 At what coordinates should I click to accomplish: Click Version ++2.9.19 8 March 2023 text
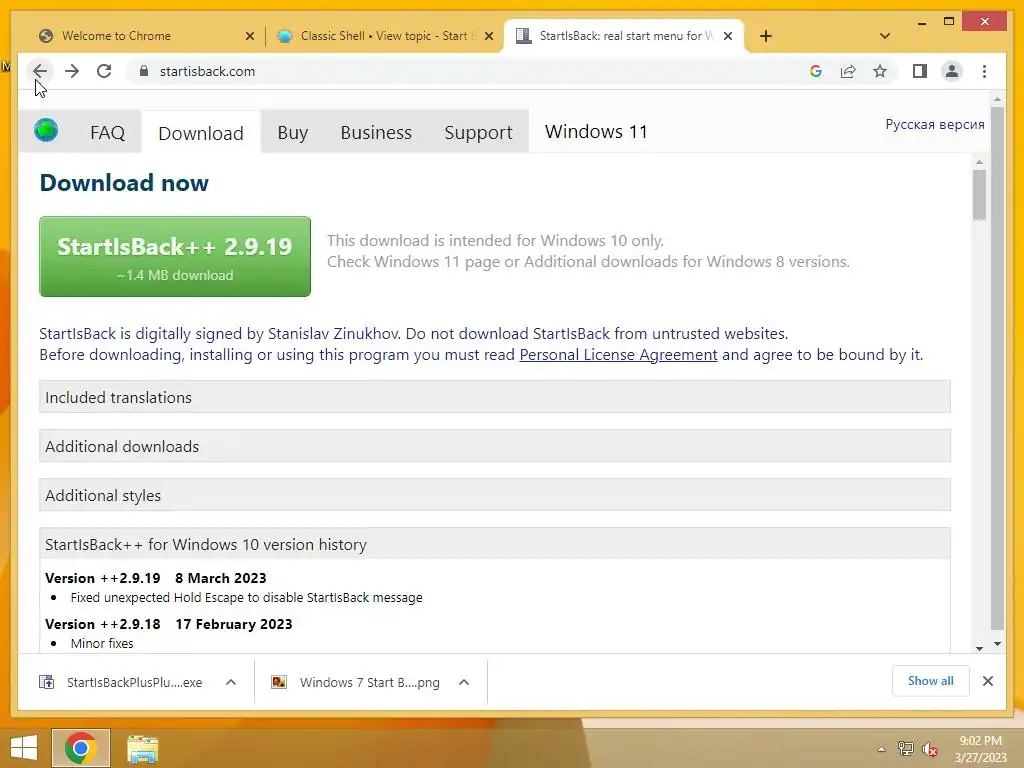point(155,578)
